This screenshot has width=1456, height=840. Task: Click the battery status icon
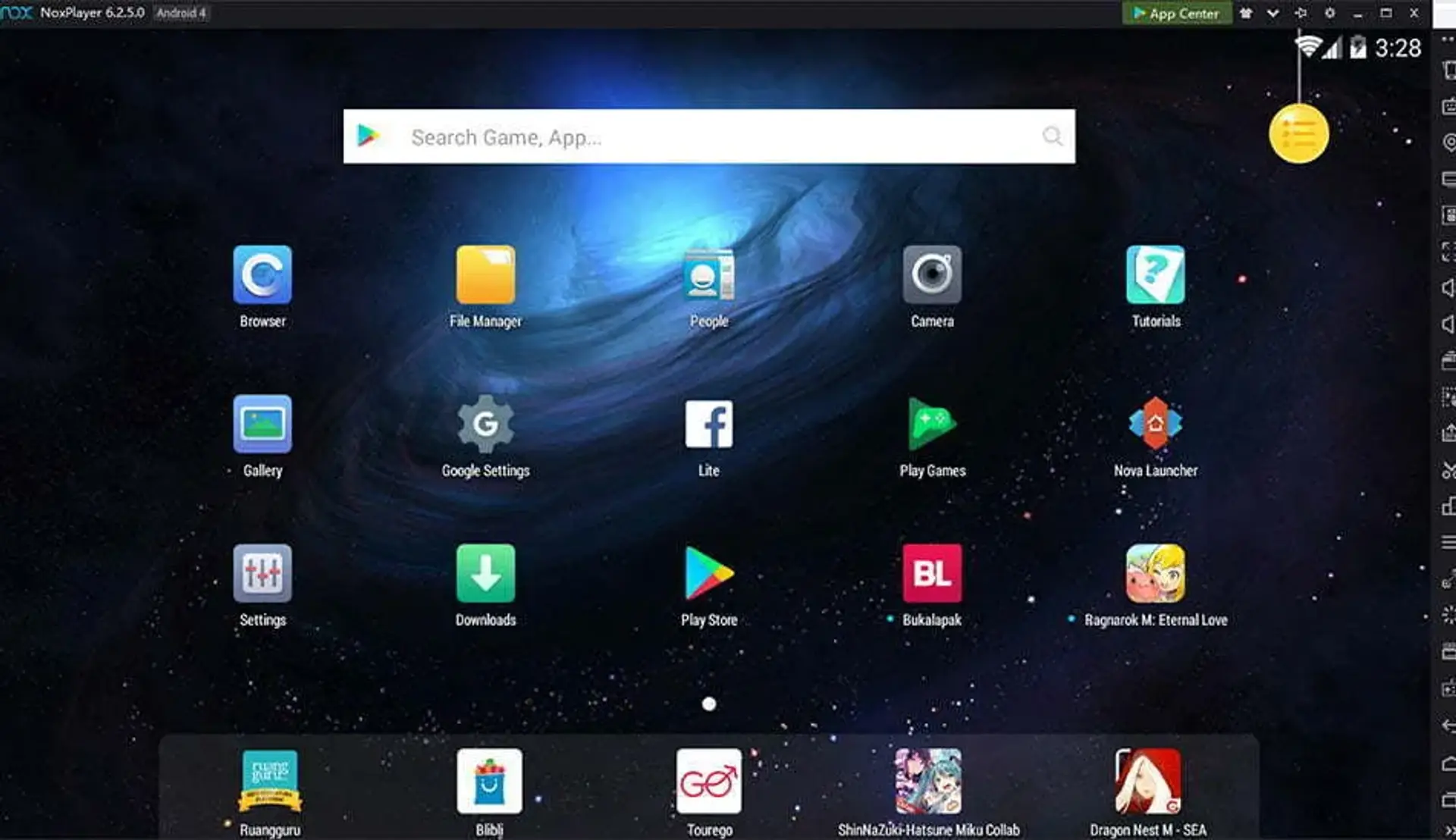pyautogui.click(x=1358, y=47)
